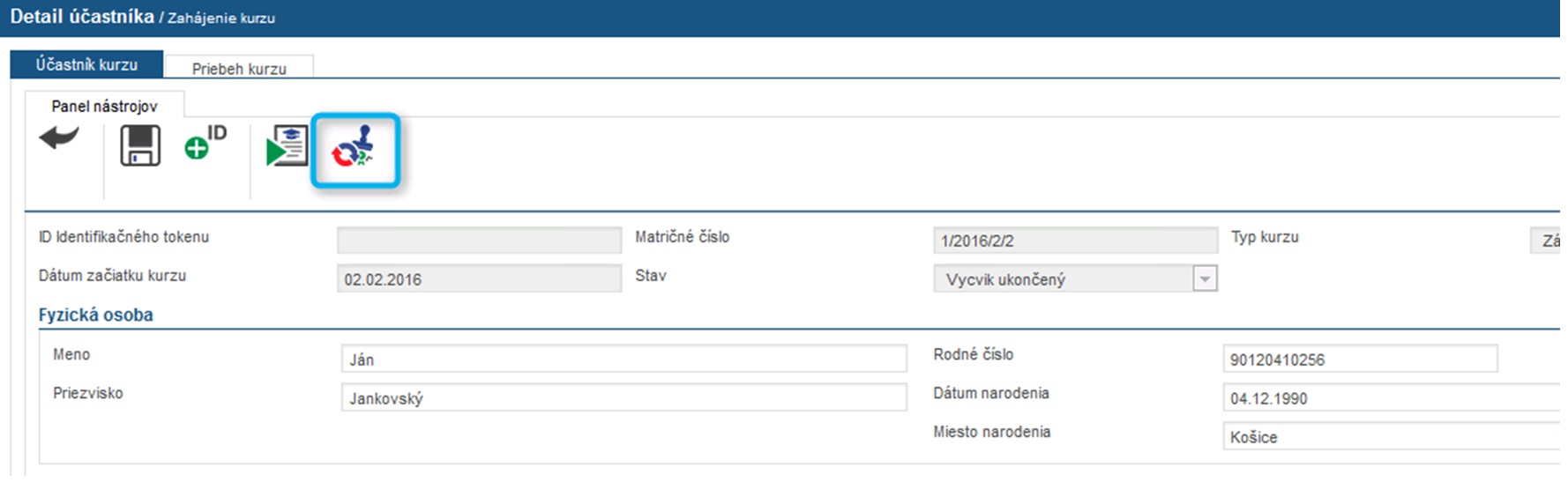Click the ID Identifikačného tokenu field
1568x482 pixels.
pyautogui.click(x=479, y=241)
